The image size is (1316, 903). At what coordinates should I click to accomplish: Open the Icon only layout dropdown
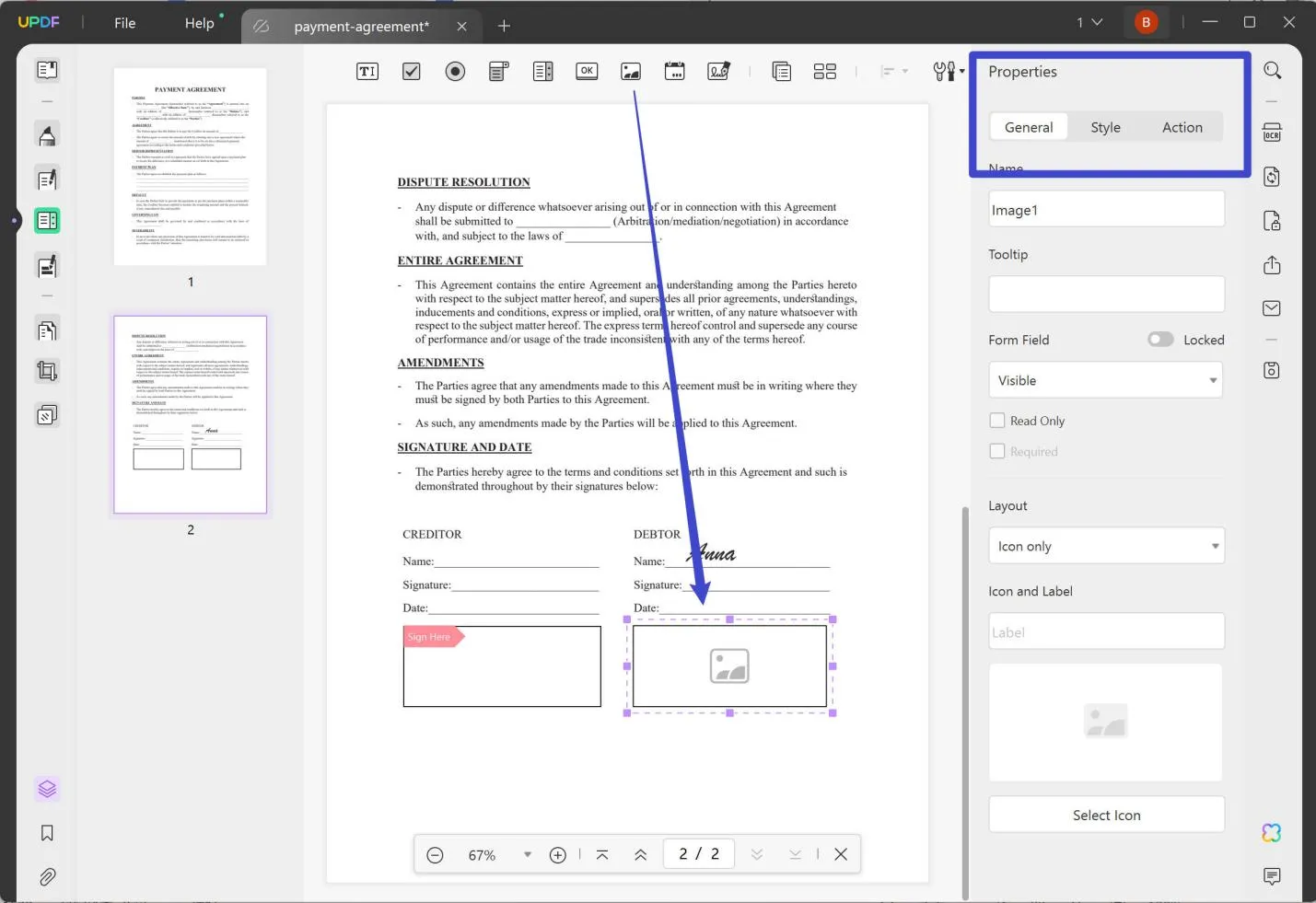[x=1104, y=545]
